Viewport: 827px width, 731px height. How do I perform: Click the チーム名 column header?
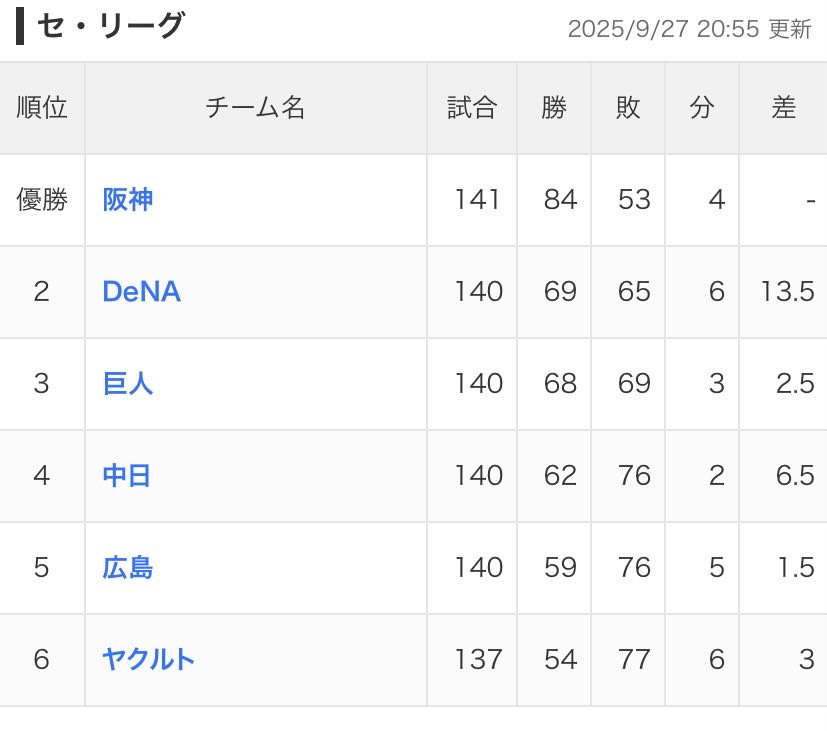pyautogui.click(x=255, y=108)
